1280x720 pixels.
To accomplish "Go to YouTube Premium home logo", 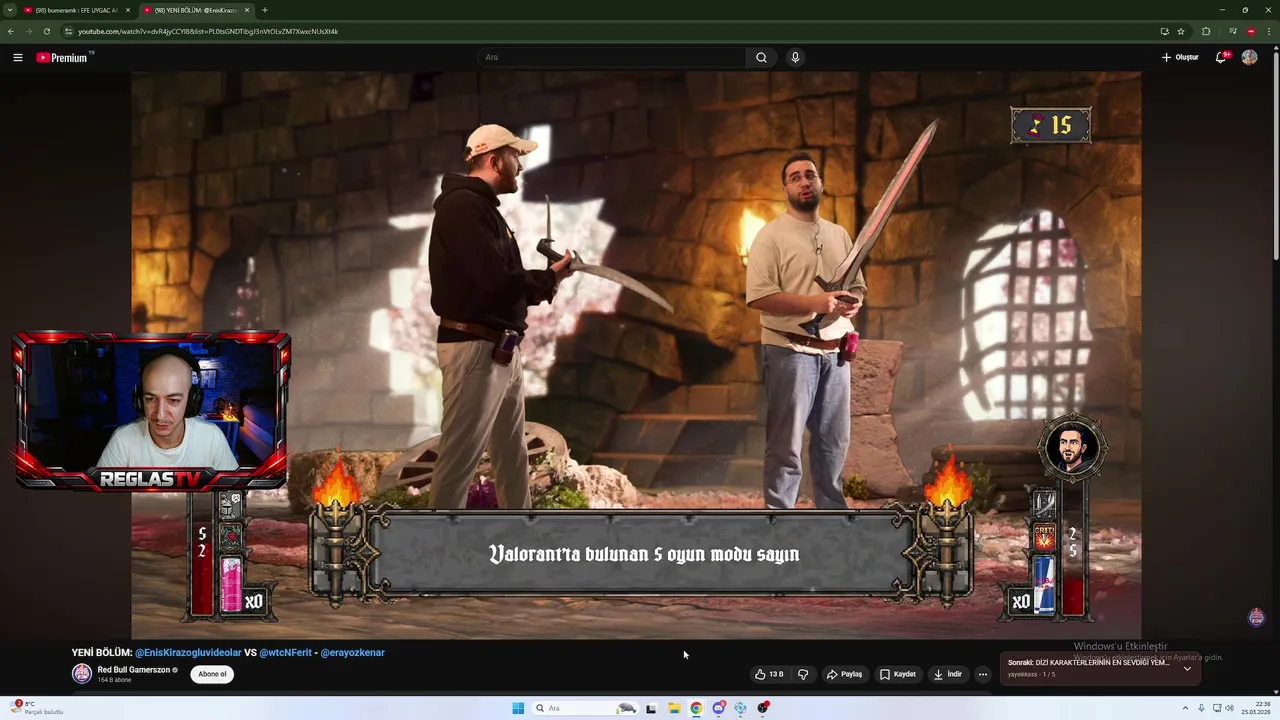I will pyautogui.click(x=64, y=57).
